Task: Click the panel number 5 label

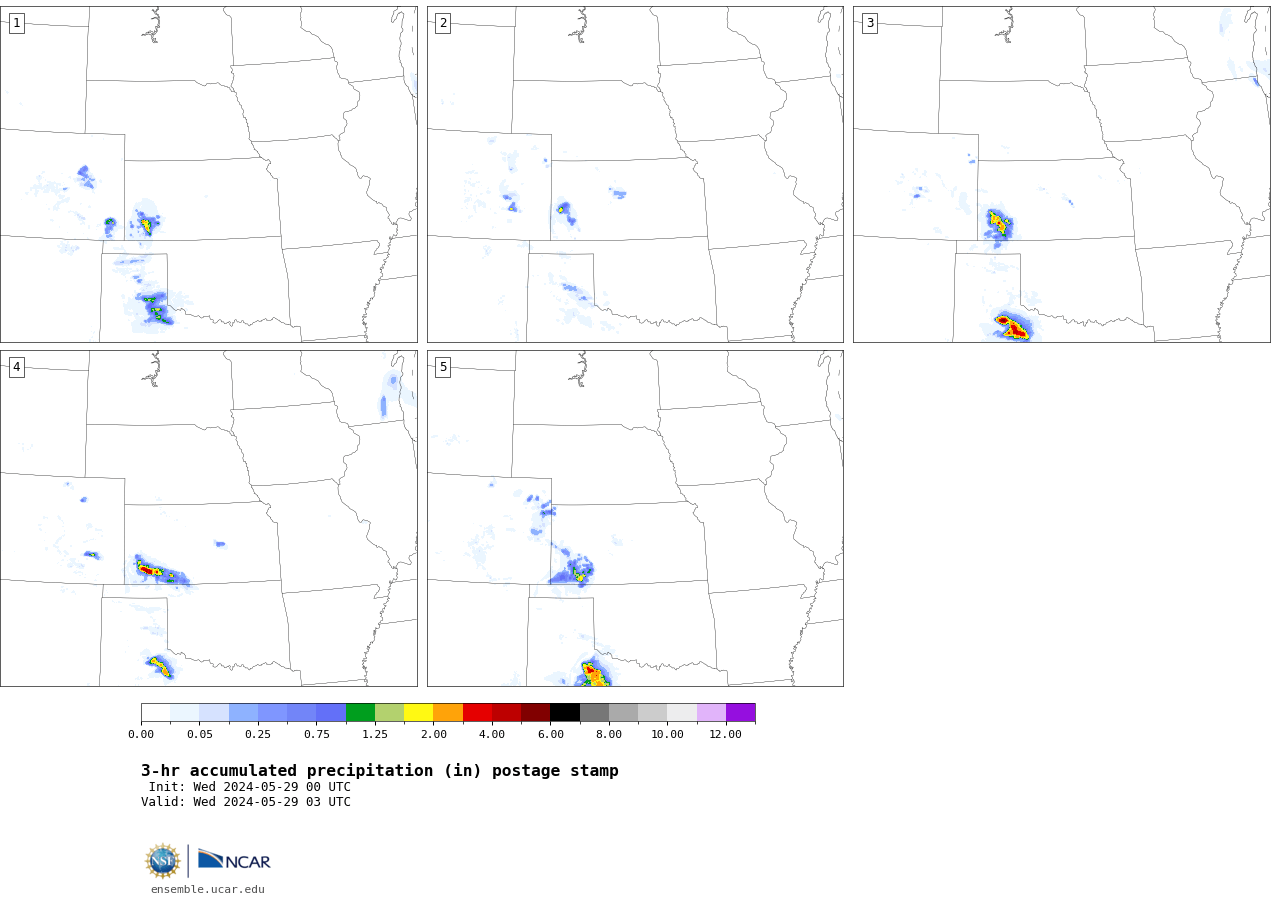Action: click(x=443, y=367)
